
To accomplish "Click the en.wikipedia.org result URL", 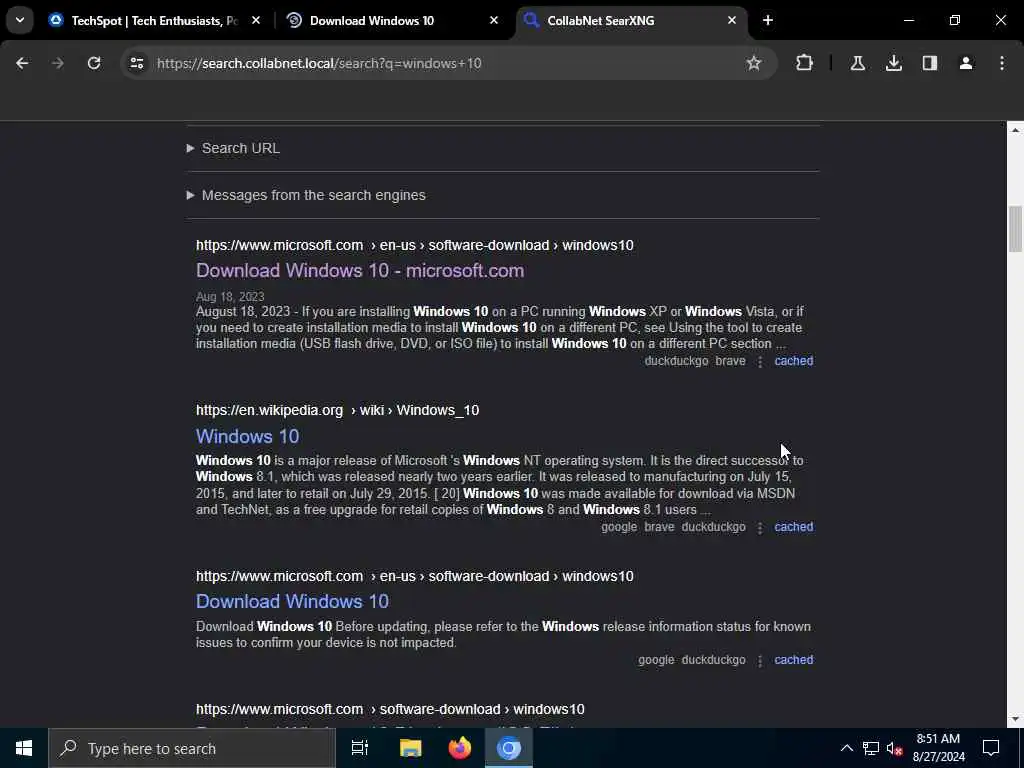I will click(338, 410).
